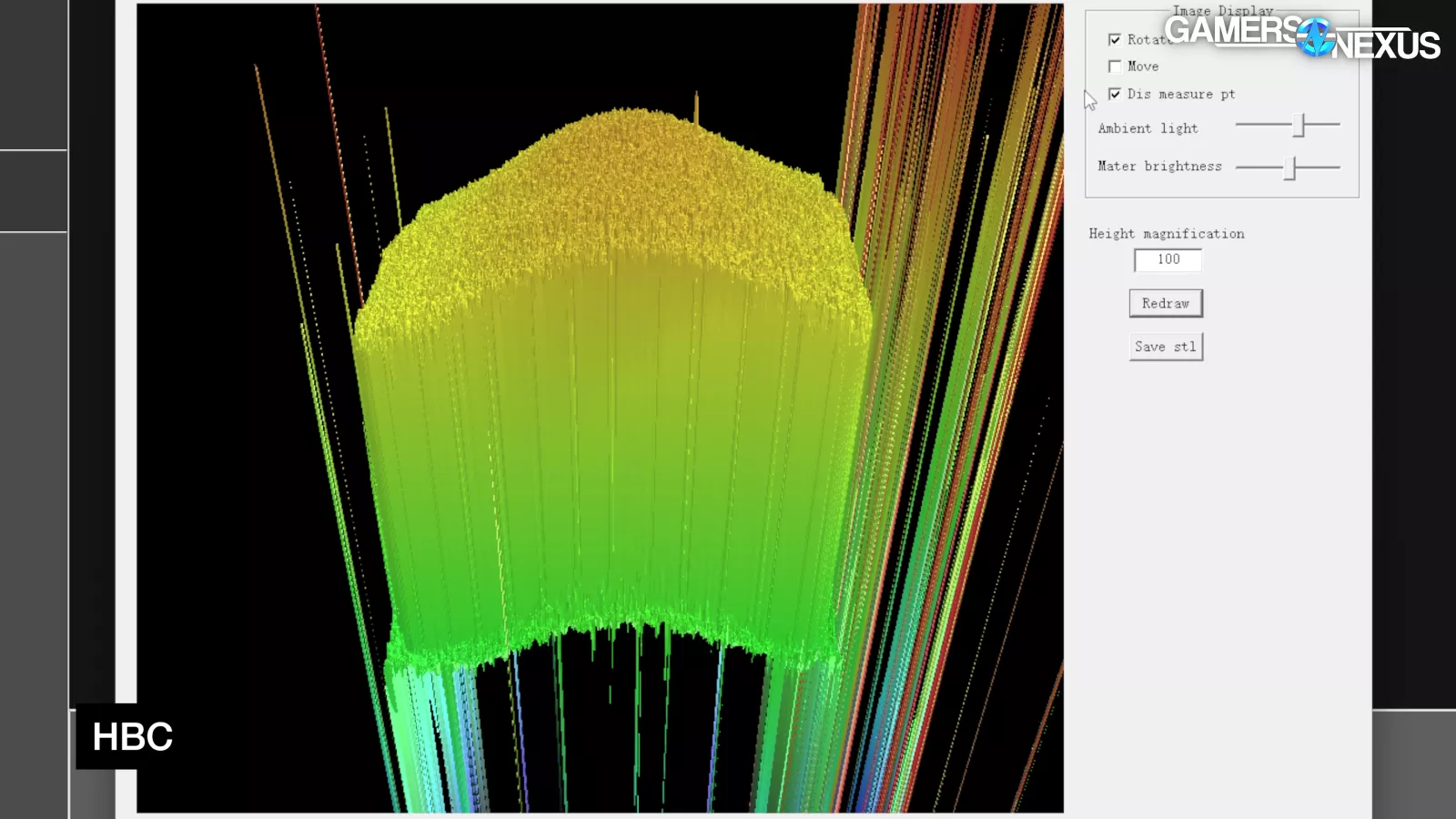The width and height of the screenshot is (1456, 819).
Task: Focus the Height magnification input field
Action: (x=1168, y=260)
